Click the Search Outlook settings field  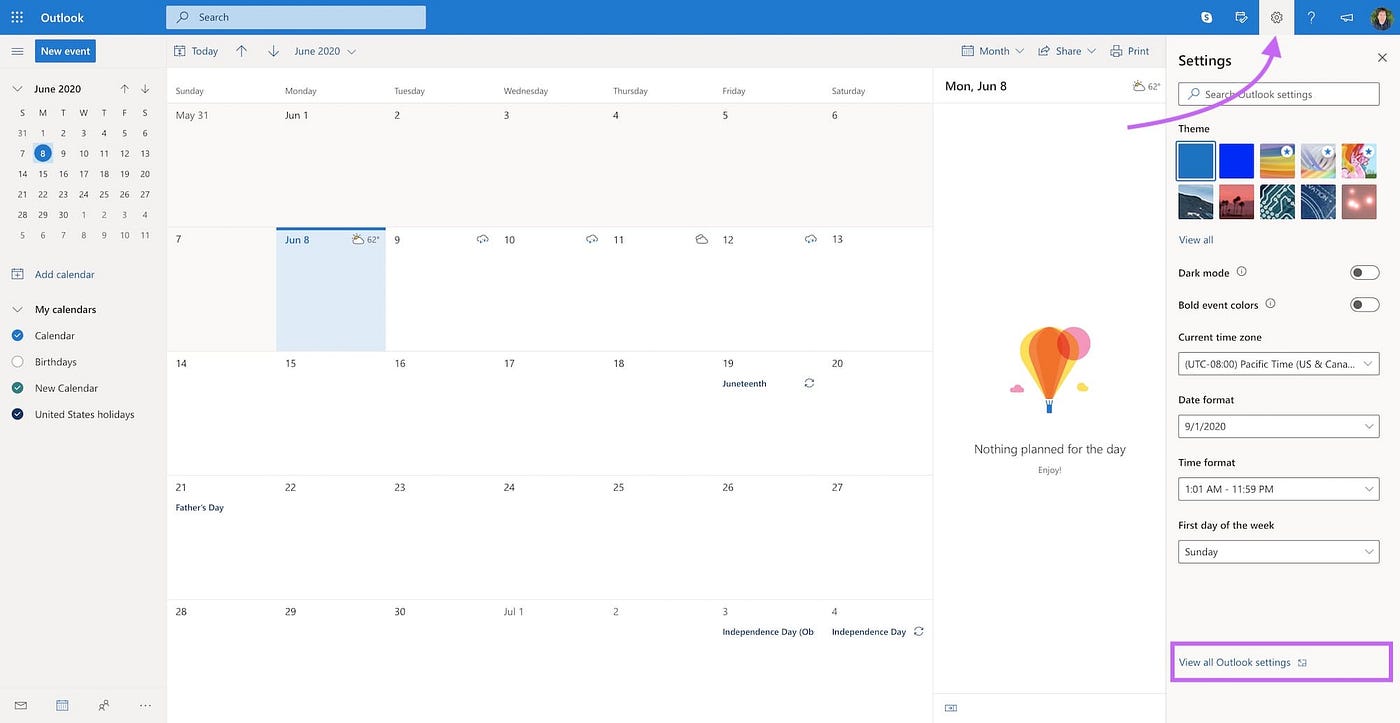point(1278,94)
